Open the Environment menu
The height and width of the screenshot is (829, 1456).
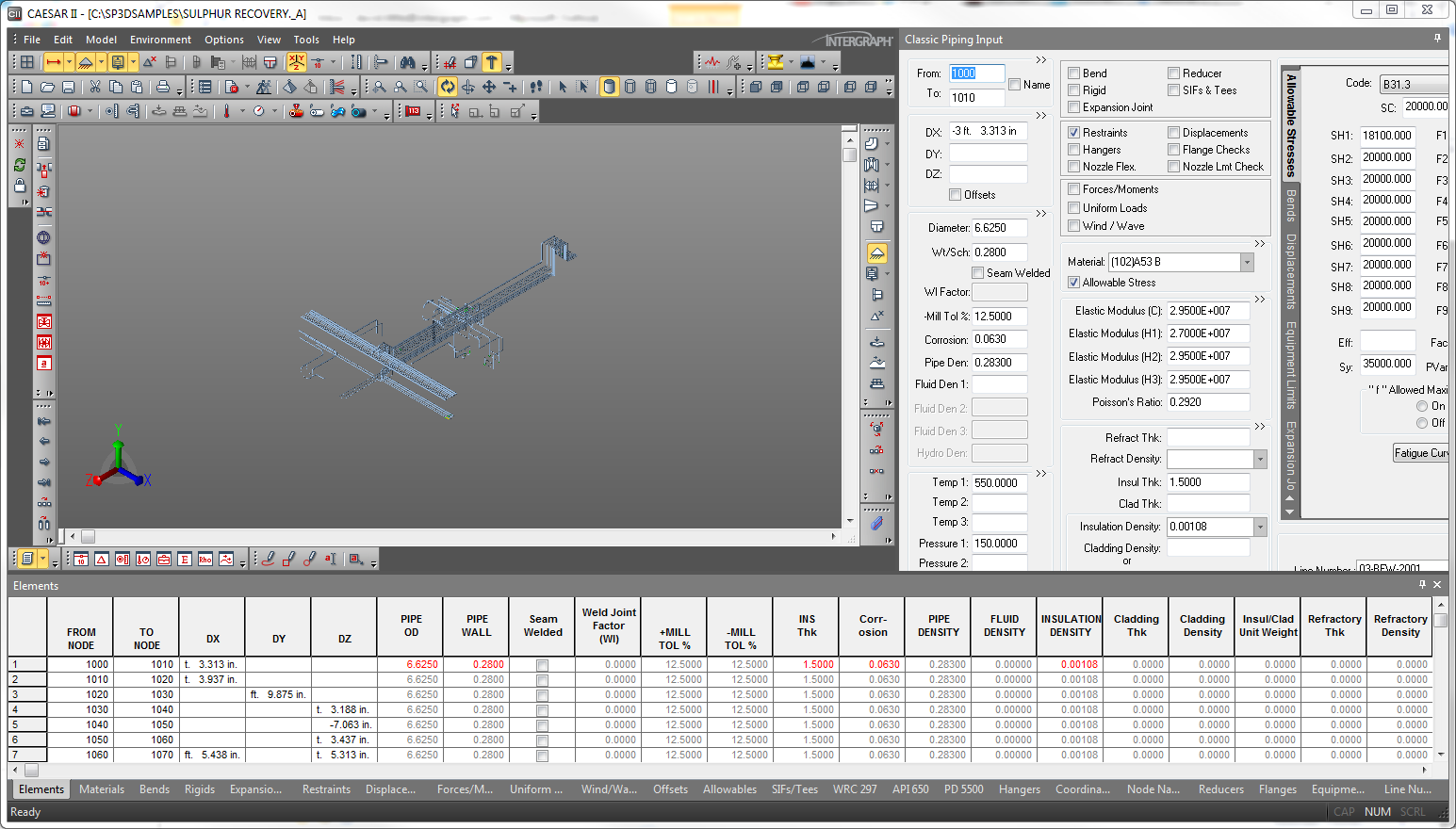[160, 40]
